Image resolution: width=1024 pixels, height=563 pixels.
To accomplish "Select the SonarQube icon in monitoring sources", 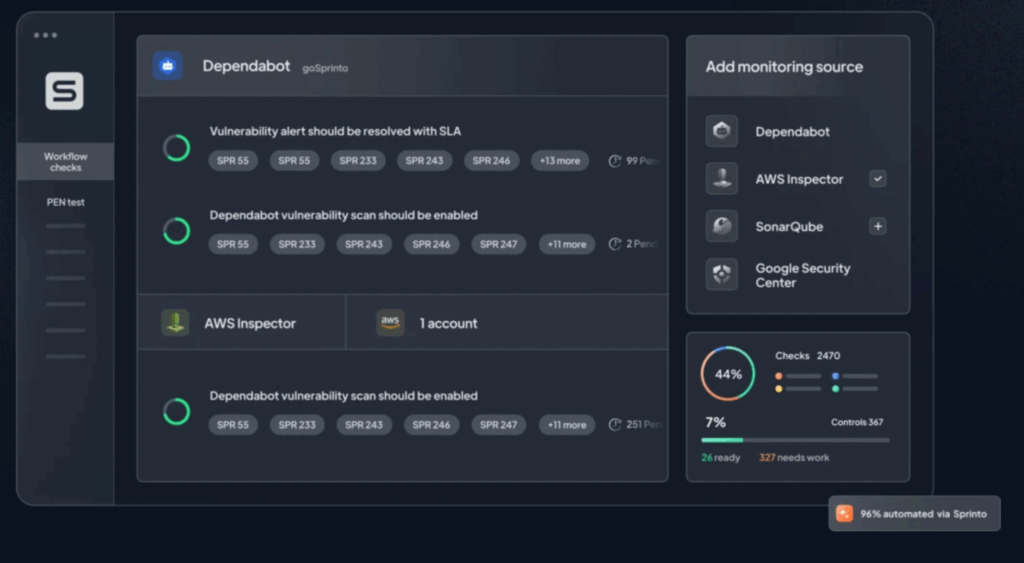I will [721, 226].
